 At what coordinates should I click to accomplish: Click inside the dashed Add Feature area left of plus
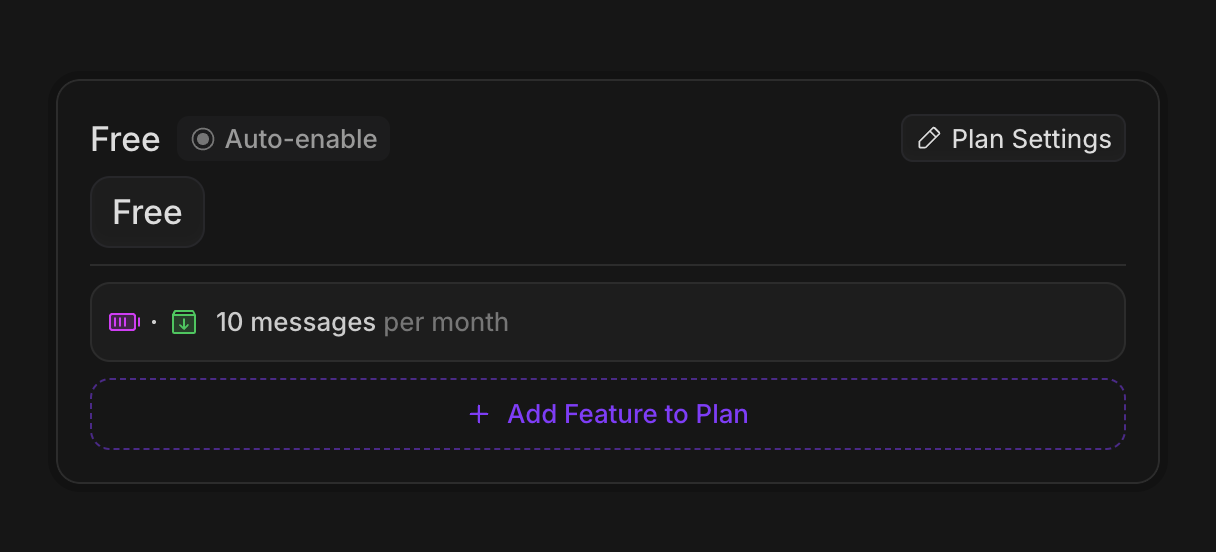(280, 414)
